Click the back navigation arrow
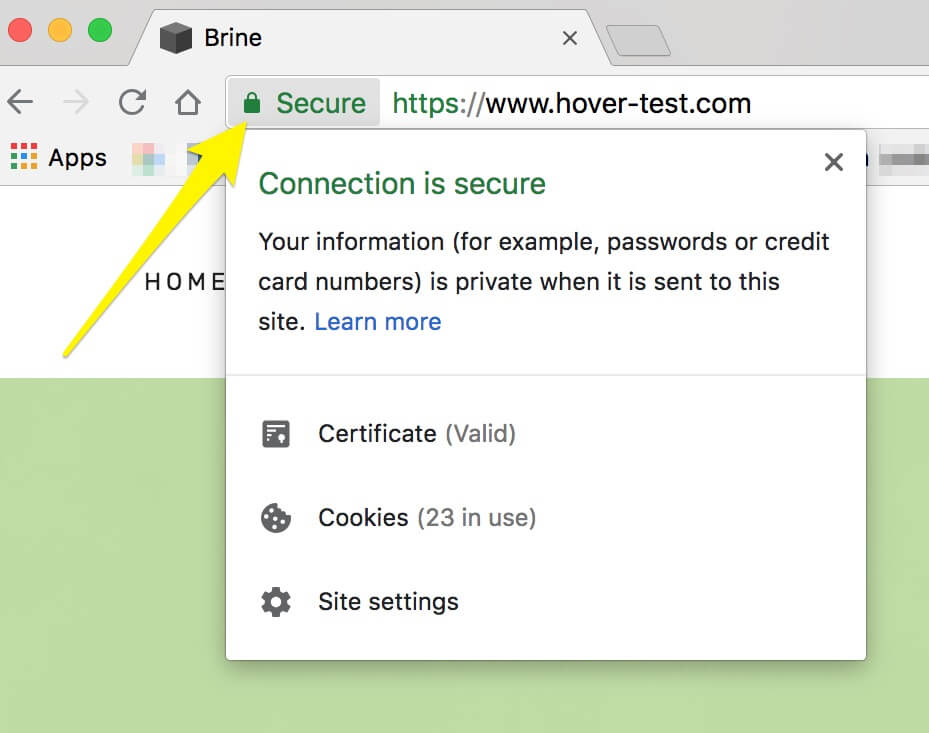This screenshot has height=733, width=929. [x=22, y=102]
